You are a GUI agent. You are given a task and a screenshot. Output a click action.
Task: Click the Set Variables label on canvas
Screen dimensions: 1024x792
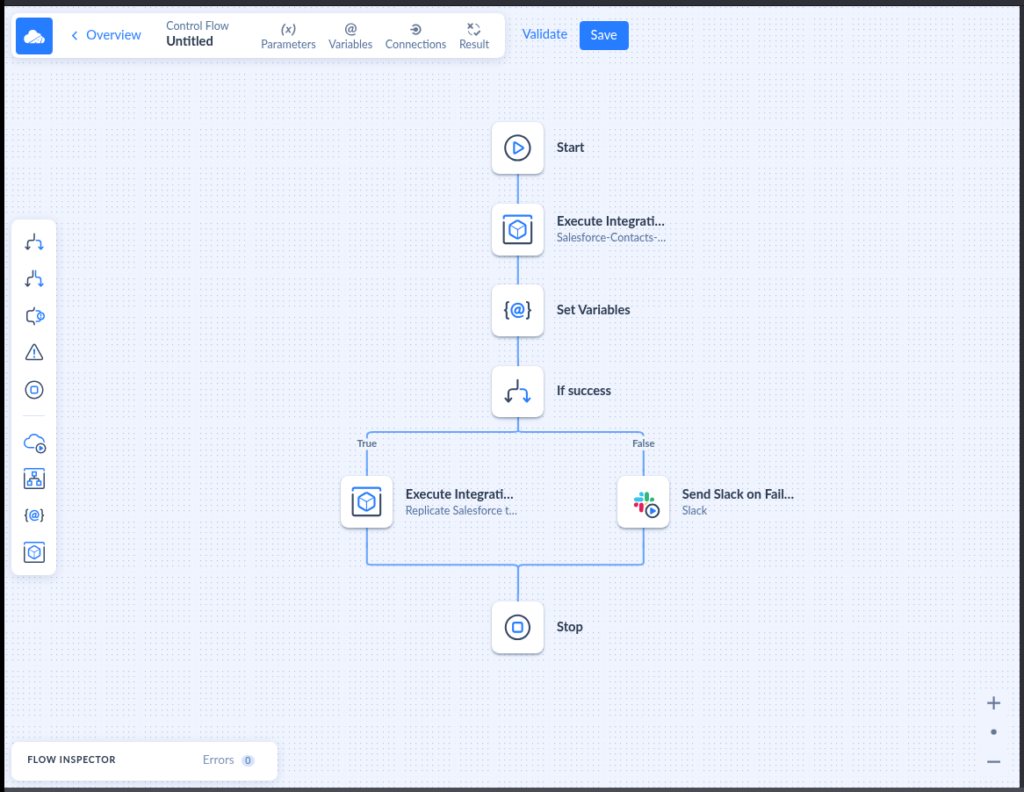click(x=593, y=309)
